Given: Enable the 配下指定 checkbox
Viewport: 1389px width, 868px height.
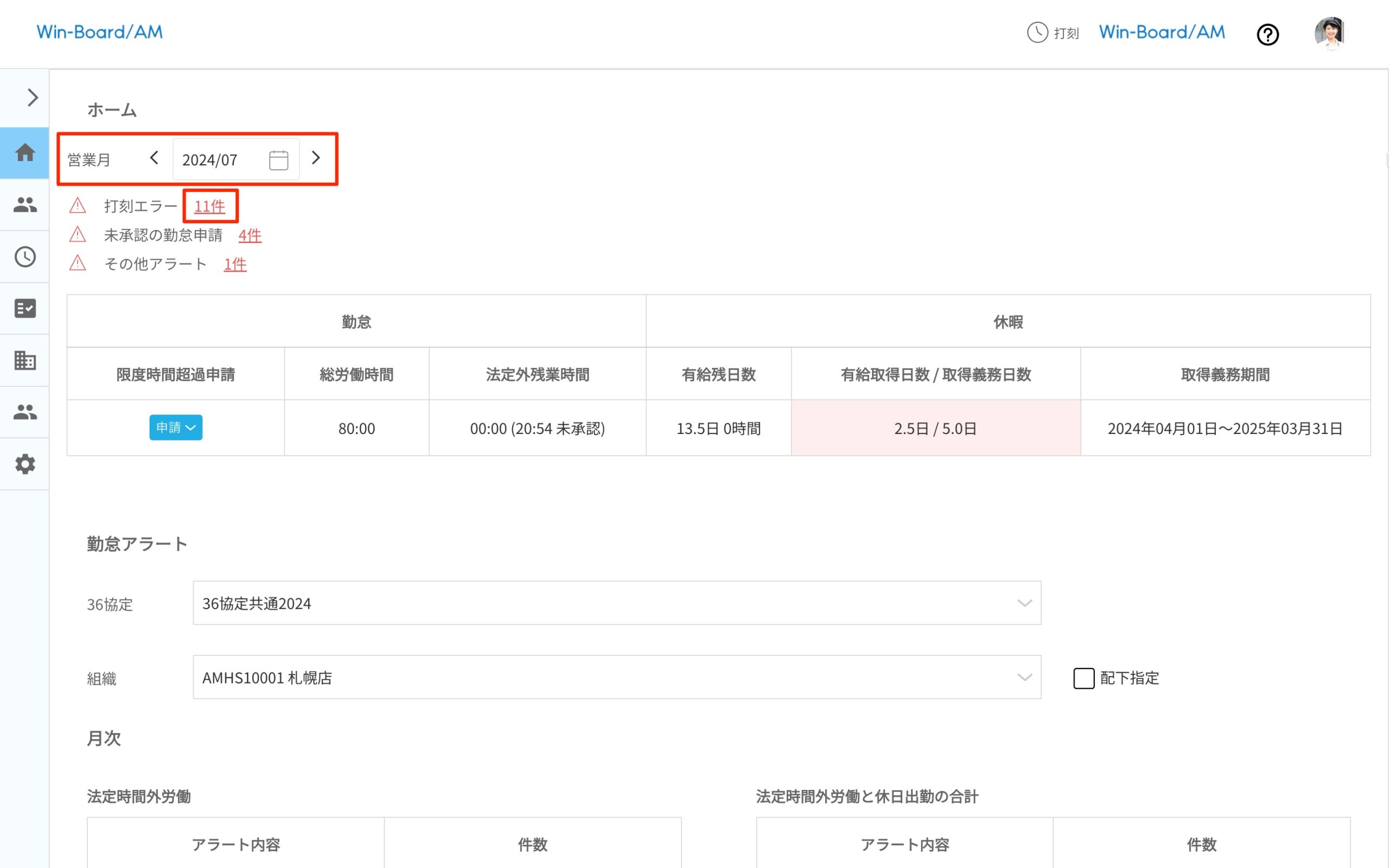Looking at the screenshot, I should point(1084,678).
